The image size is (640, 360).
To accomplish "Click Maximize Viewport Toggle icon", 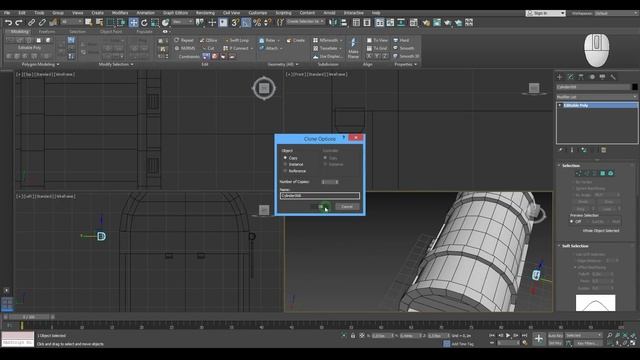I will point(633,343).
